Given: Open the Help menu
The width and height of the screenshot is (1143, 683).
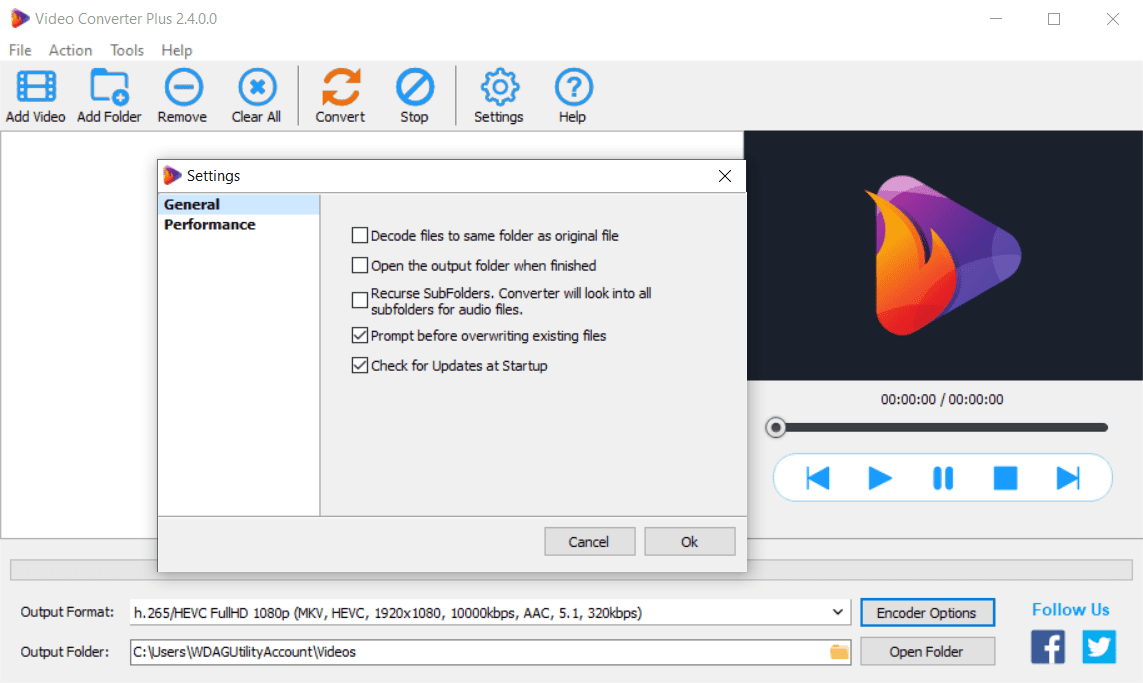Looking at the screenshot, I should 176,50.
